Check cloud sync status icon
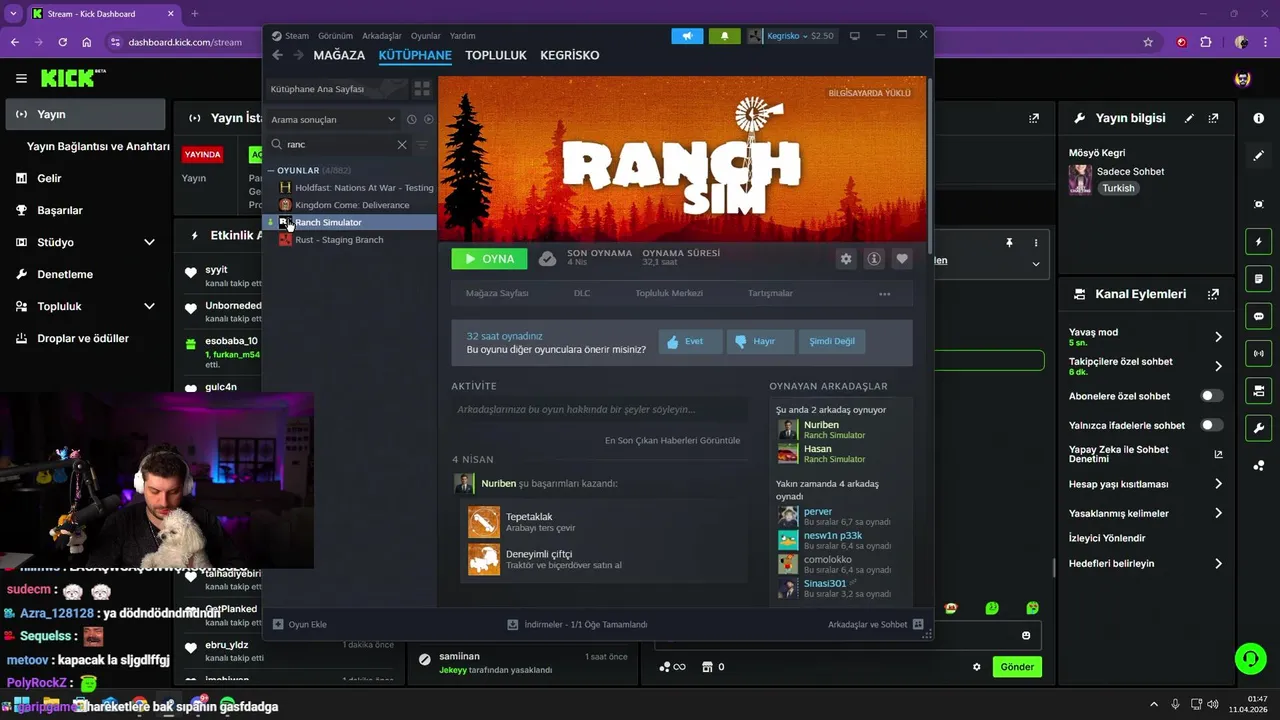The width and height of the screenshot is (1280, 720). (547, 259)
